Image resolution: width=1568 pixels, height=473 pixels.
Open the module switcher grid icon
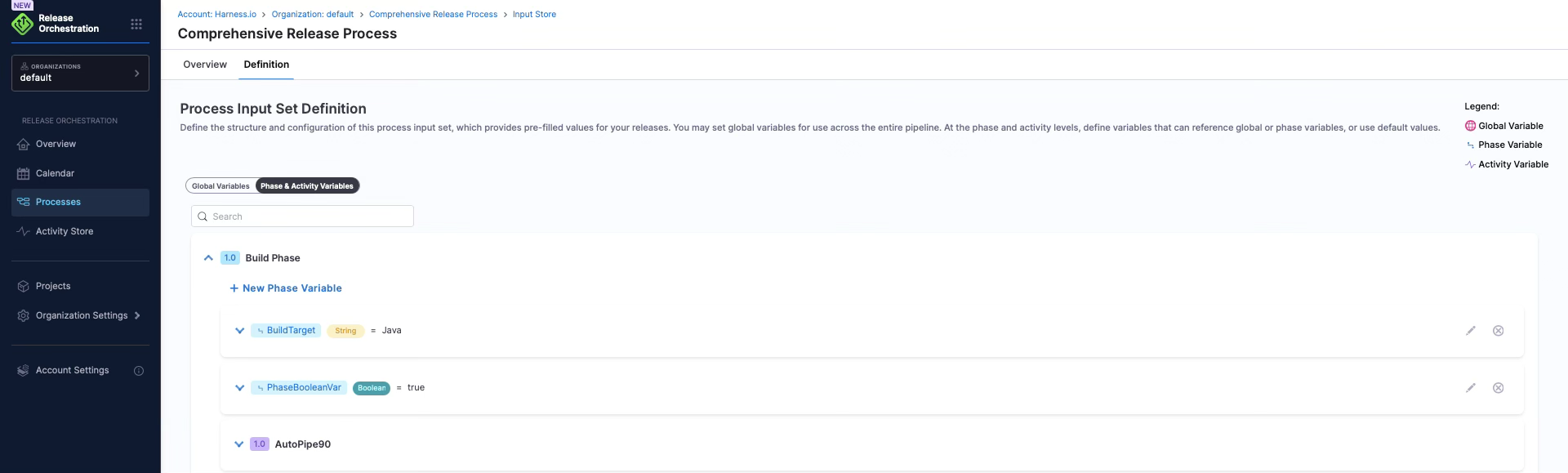click(x=136, y=25)
